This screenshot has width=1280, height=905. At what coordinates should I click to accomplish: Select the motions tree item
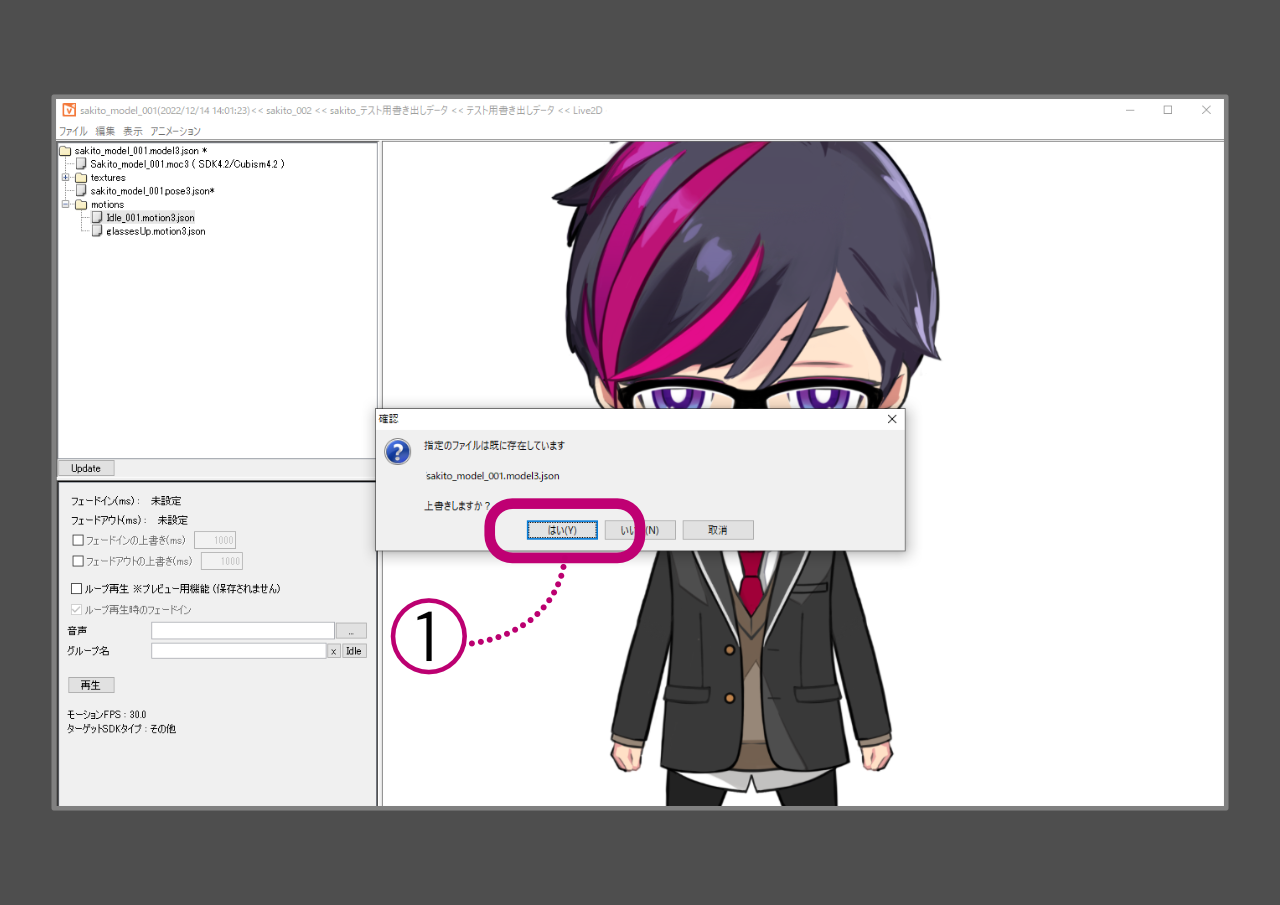(108, 205)
